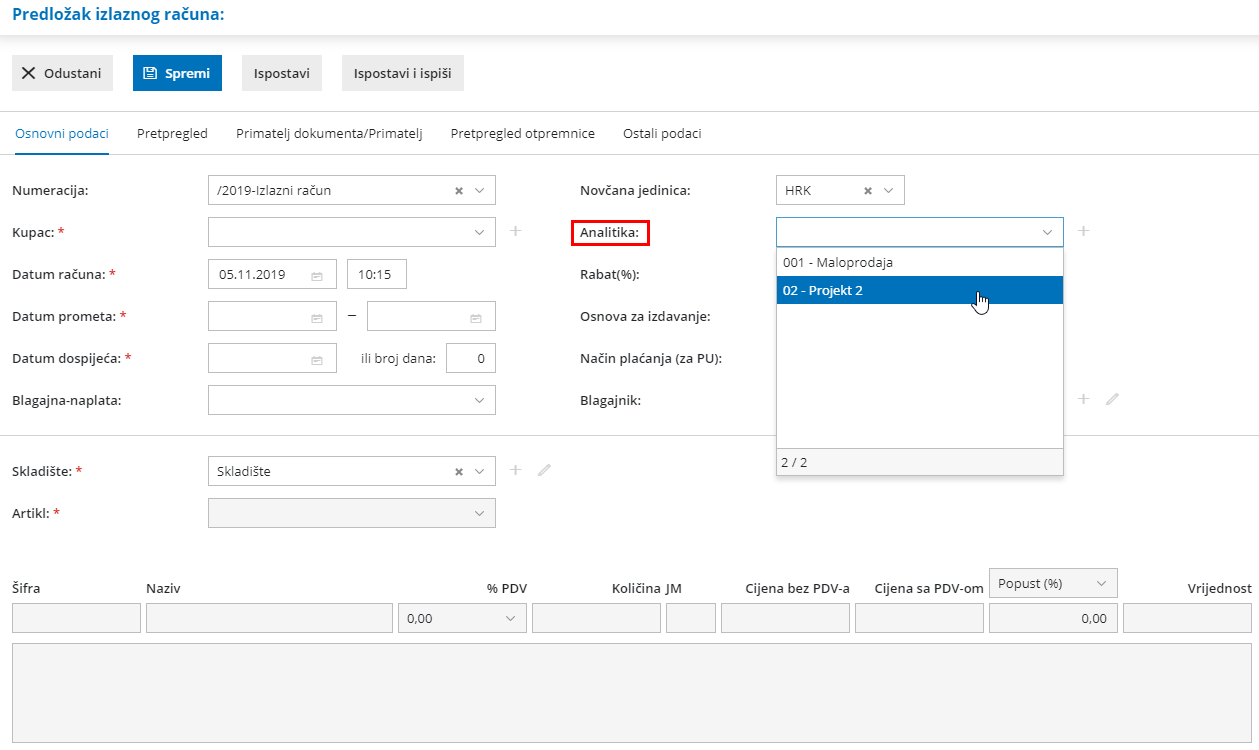Switch to the Osnovni podaci tab
The width and height of the screenshot is (1259, 750).
pyautogui.click(x=62, y=133)
